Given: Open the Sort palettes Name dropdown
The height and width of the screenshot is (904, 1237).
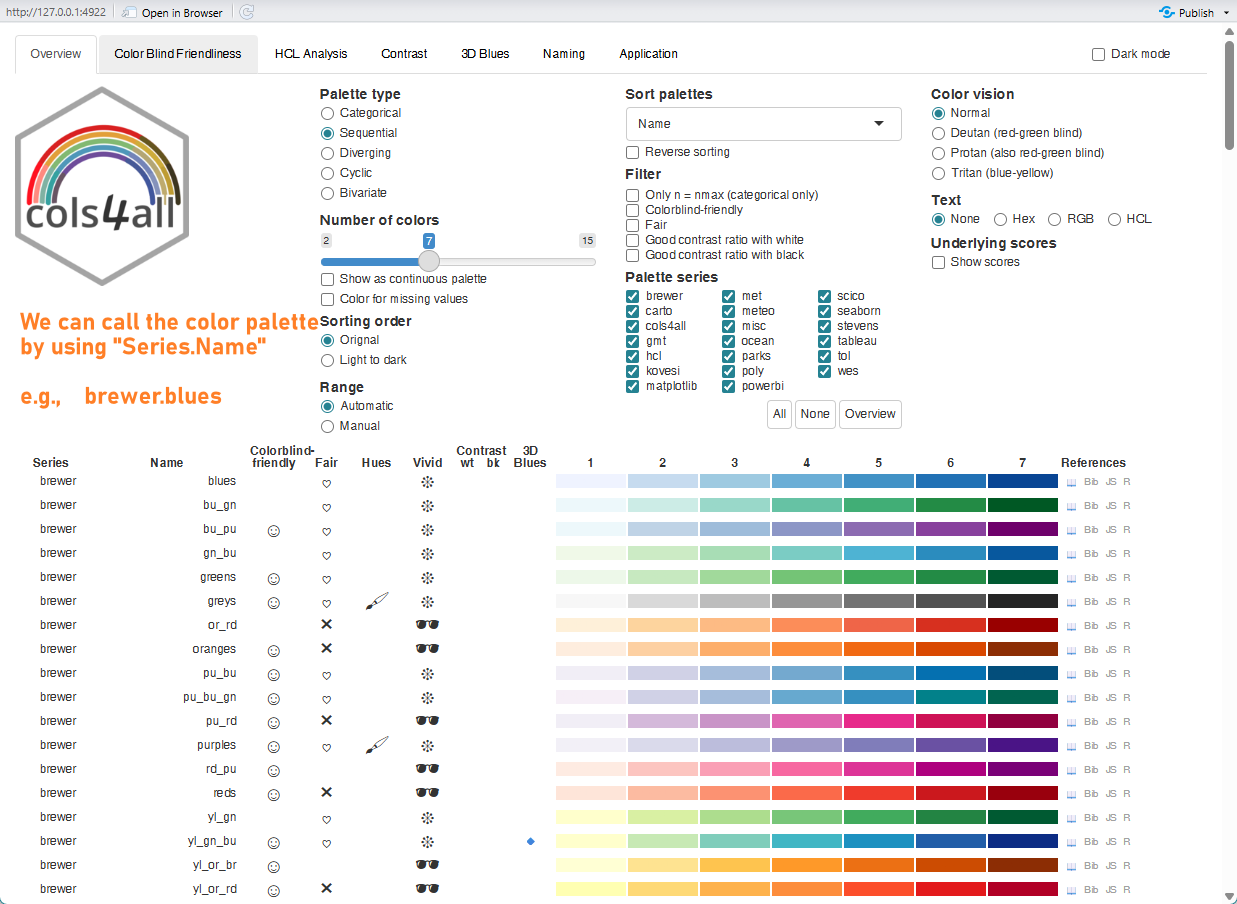Looking at the screenshot, I should [763, 124].
